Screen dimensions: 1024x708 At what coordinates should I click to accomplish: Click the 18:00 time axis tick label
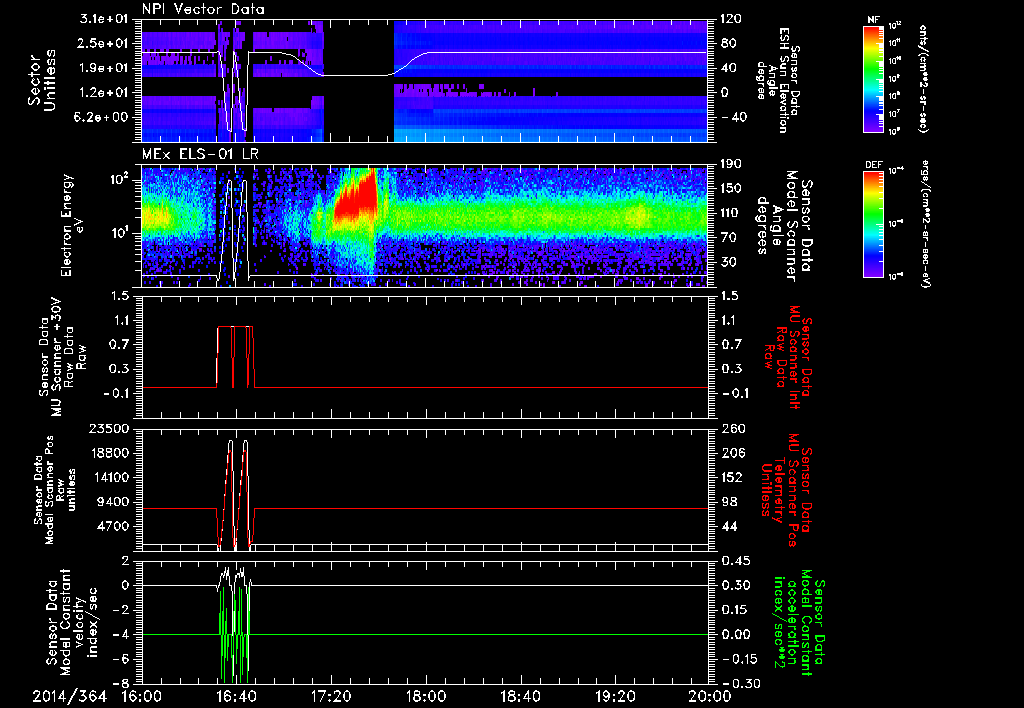[x=426, y=696]
